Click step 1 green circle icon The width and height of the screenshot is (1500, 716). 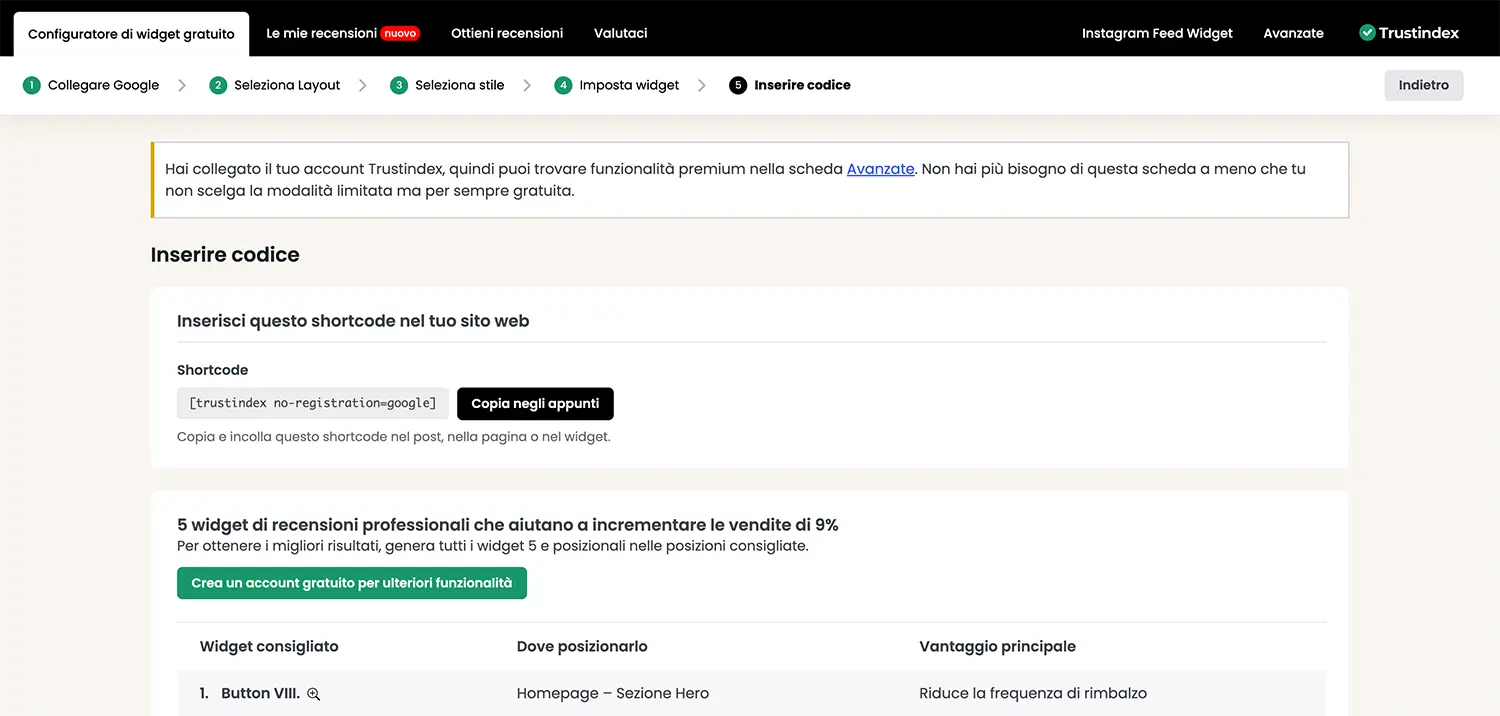coord(32,85)
